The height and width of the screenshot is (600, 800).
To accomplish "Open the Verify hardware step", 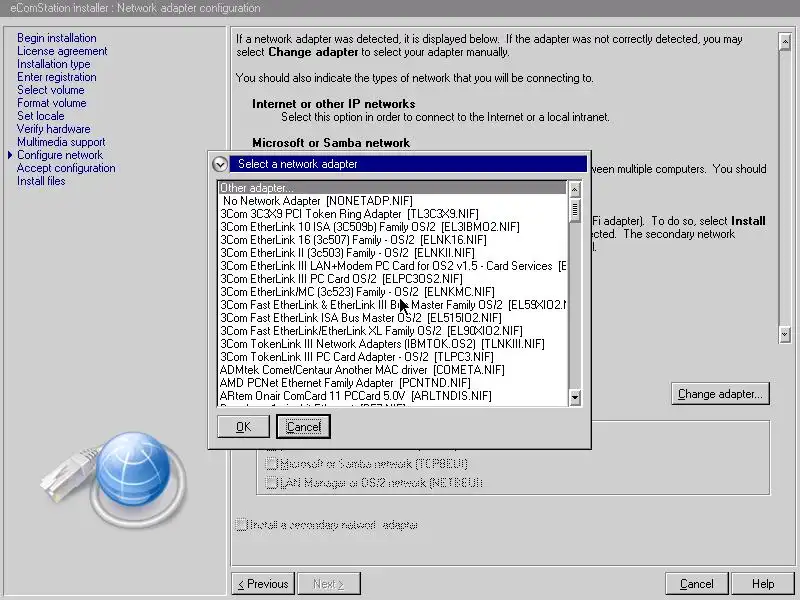I will click(x=54, y=129).
